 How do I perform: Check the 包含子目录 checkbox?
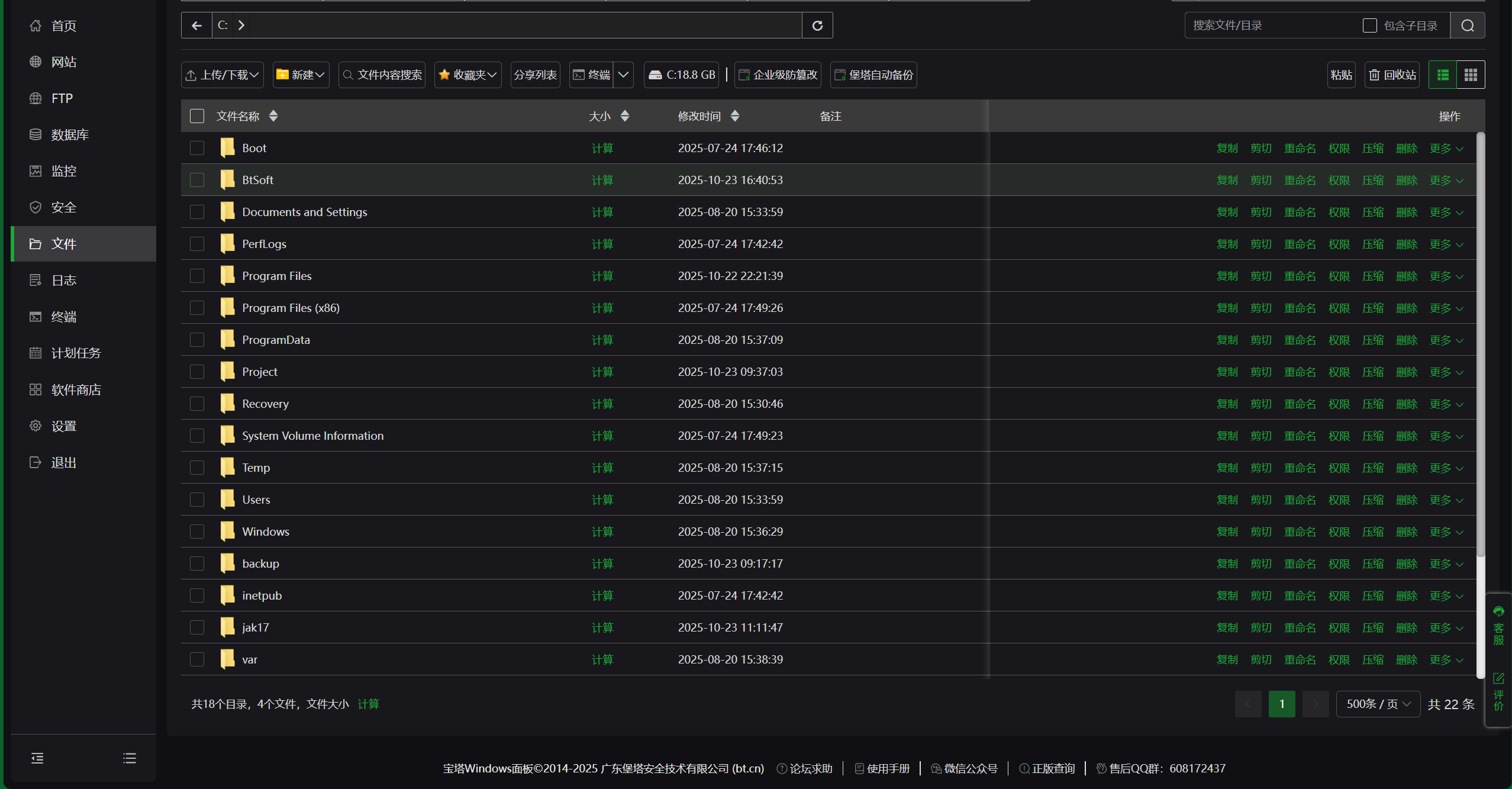pyautogui.click(x=1369, y=25)
